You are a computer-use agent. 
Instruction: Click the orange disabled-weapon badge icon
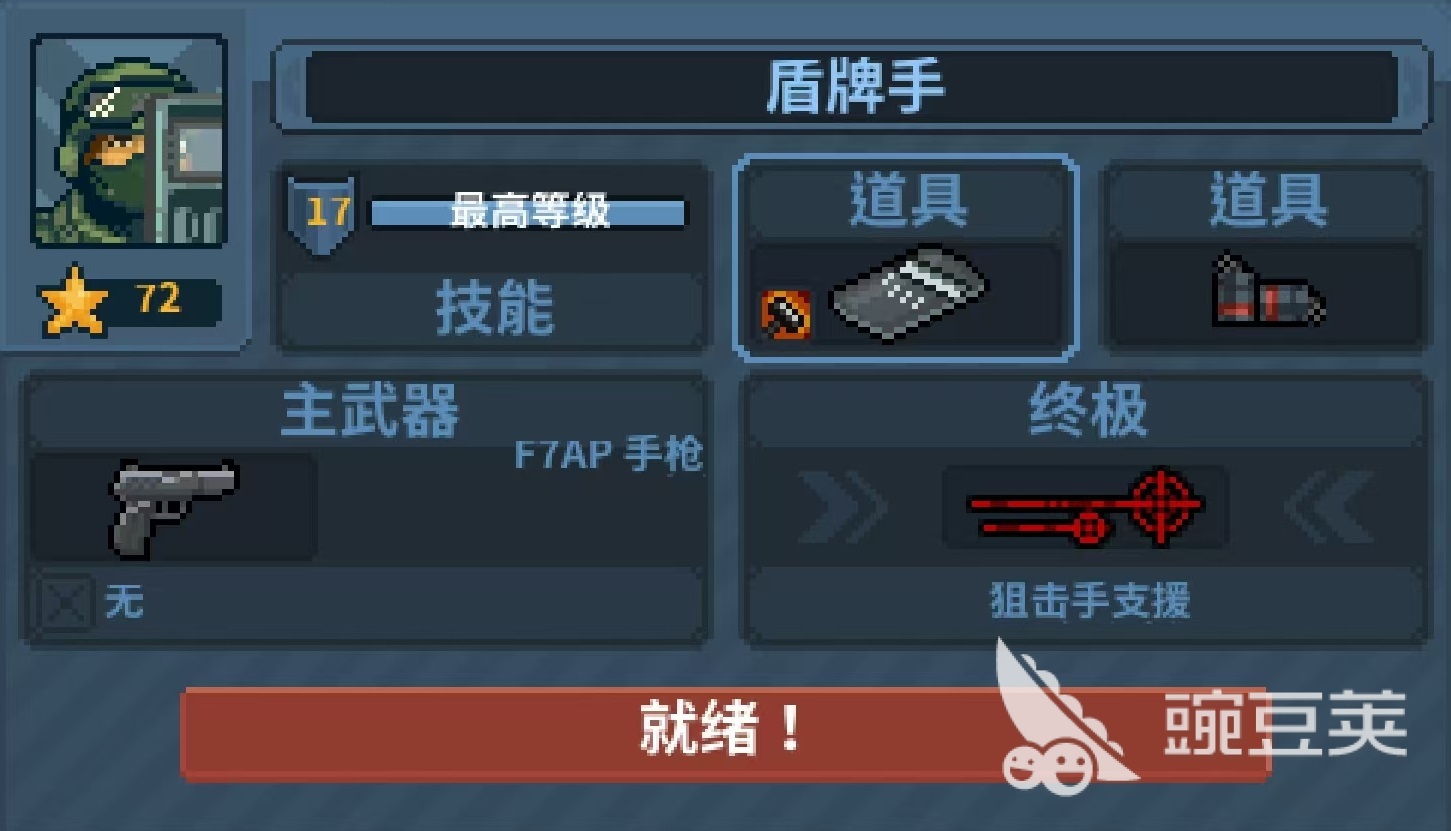click(x=786, y=314)
